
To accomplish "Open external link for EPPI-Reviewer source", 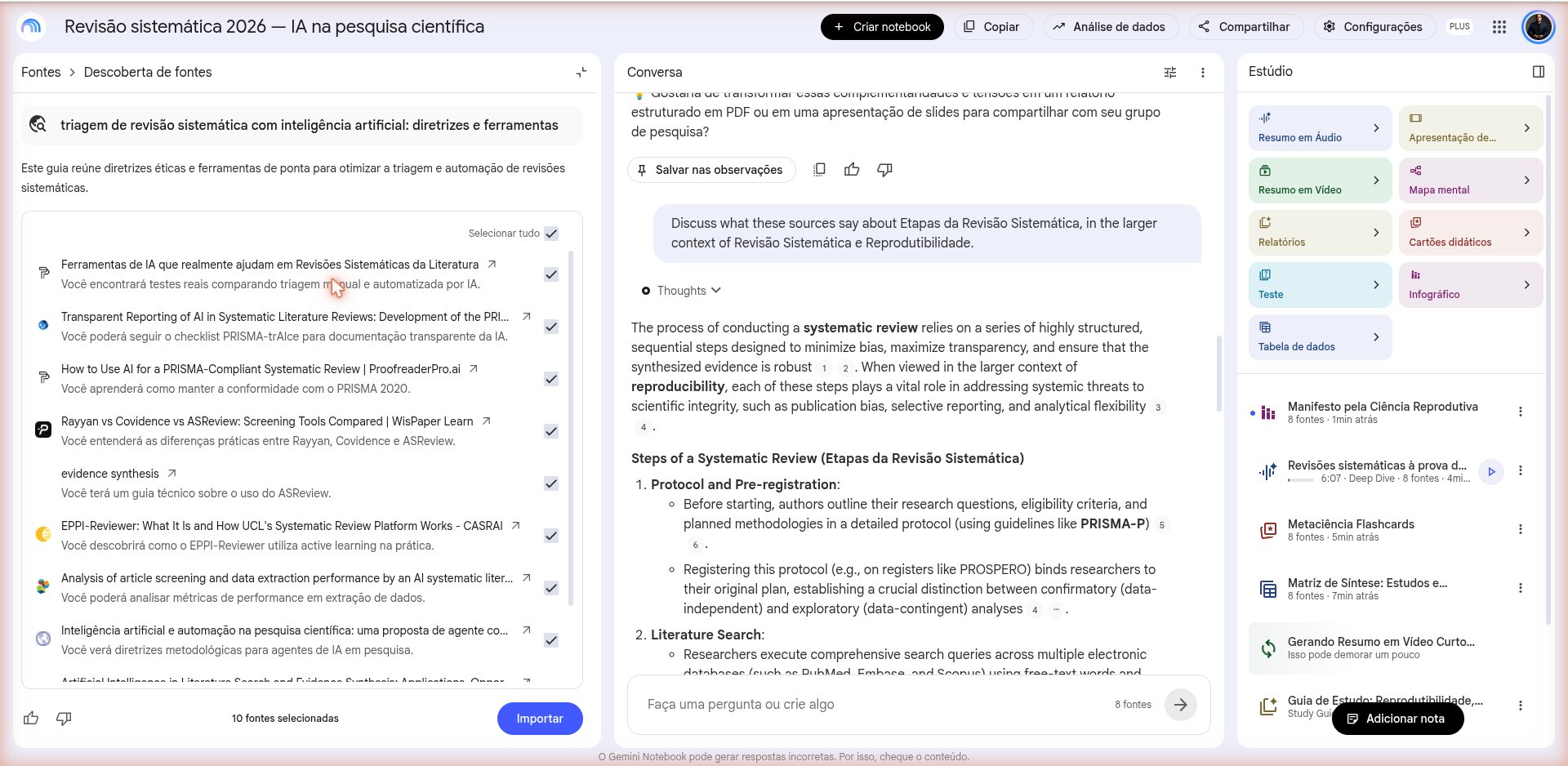I will point(515,525).
